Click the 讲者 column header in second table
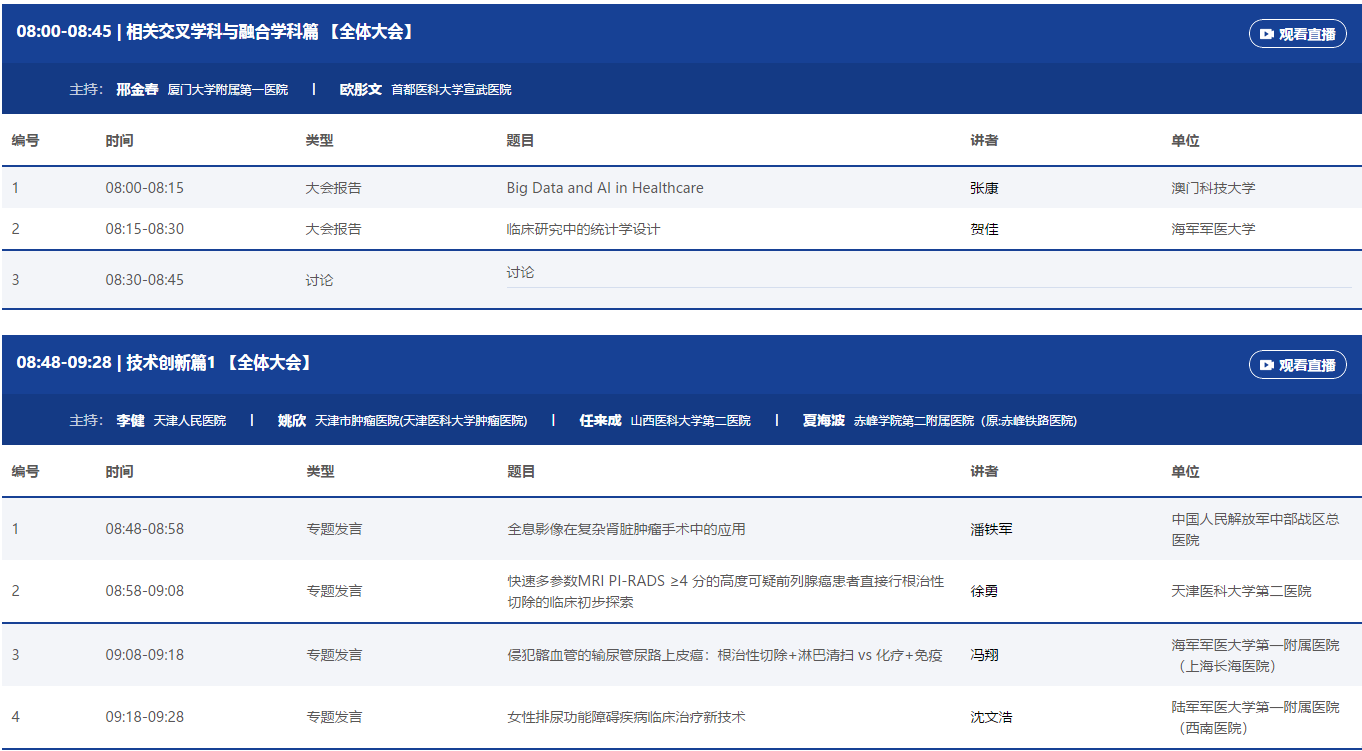1362x751 pixels. pos(984,472)
